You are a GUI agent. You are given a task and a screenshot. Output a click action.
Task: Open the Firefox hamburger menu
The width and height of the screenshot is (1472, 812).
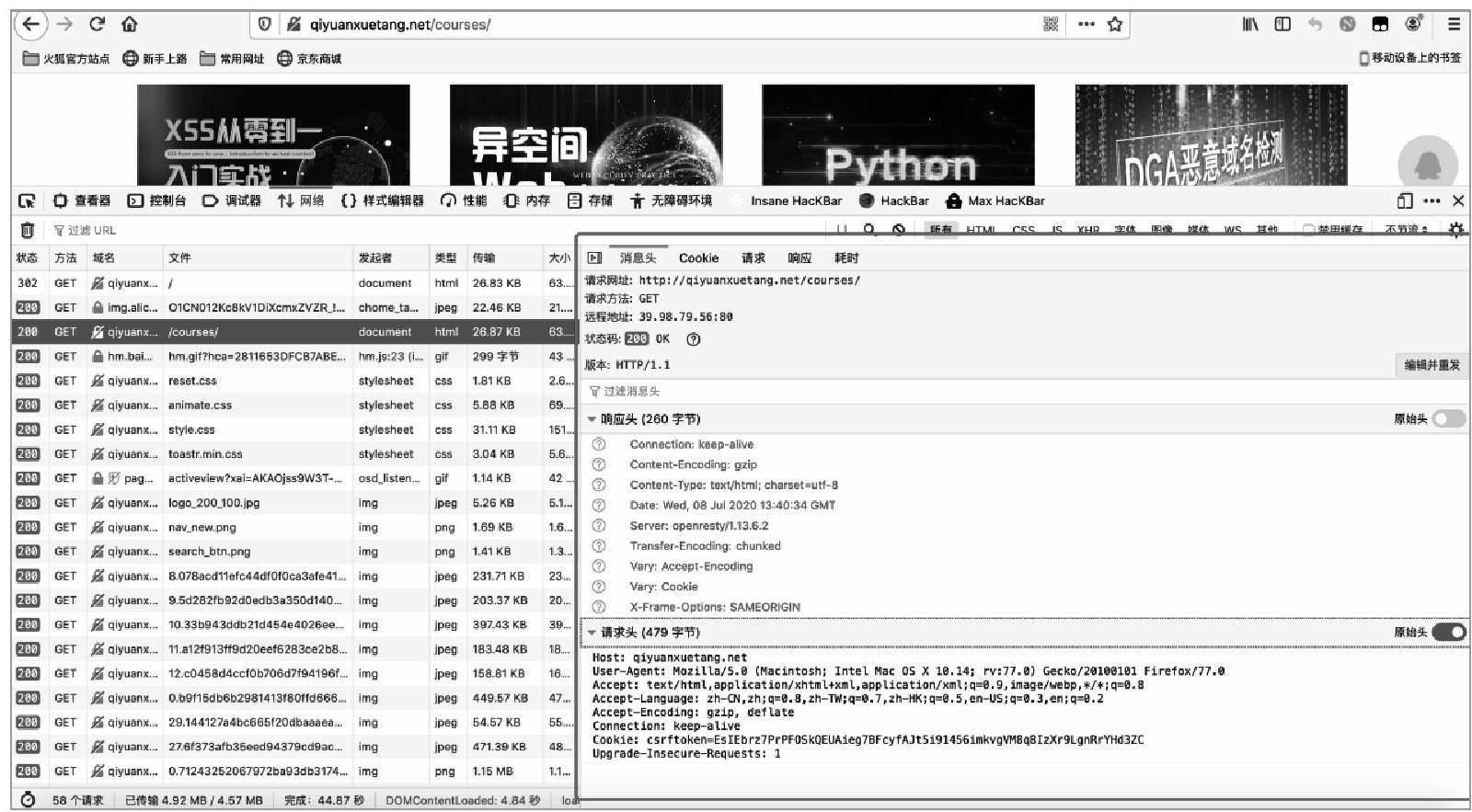point(1453,25)
